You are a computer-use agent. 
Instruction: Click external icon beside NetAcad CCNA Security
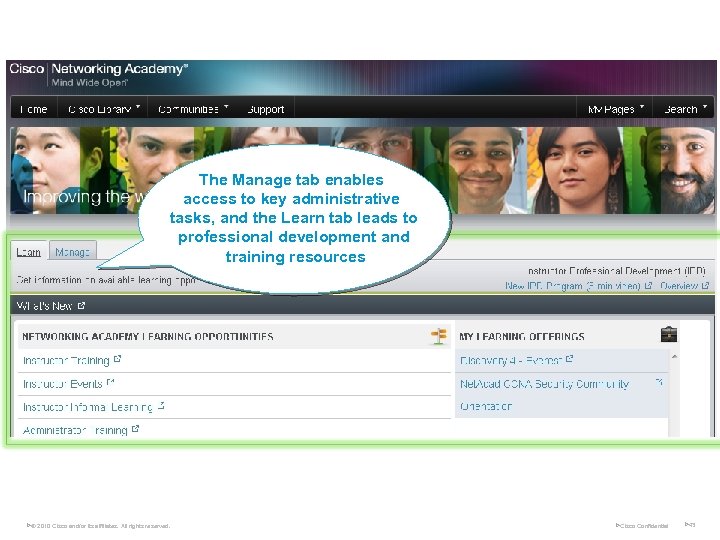point(658,382)
